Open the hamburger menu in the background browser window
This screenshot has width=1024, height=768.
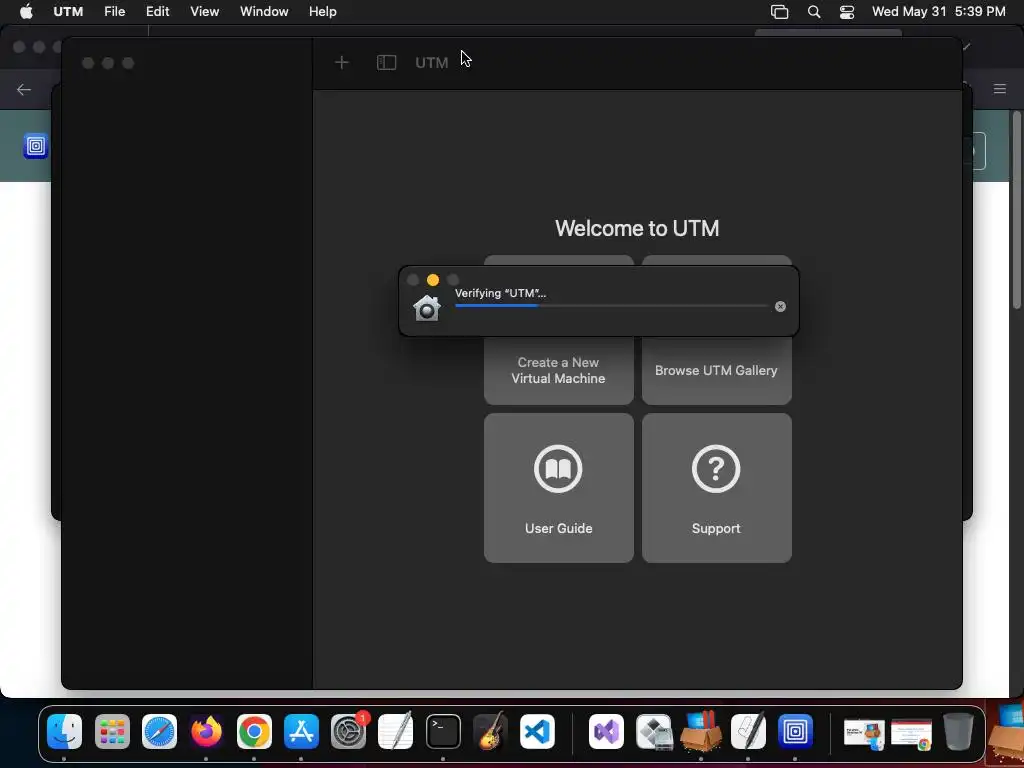click(x=1000, y=89)
